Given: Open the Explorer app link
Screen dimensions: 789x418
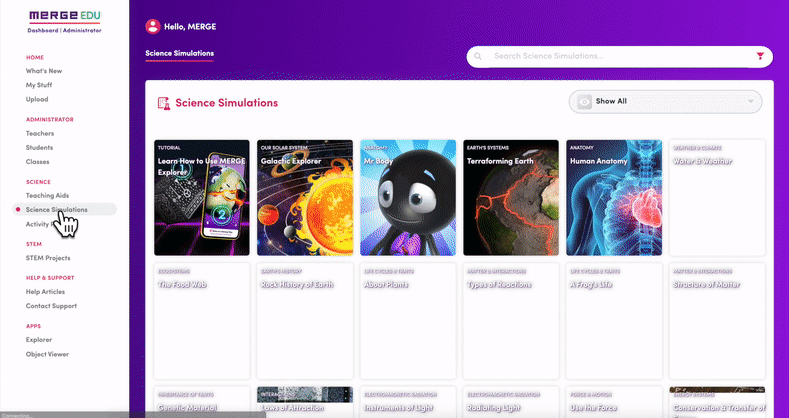Looking at the screenshot, I should tap(39, 340).
